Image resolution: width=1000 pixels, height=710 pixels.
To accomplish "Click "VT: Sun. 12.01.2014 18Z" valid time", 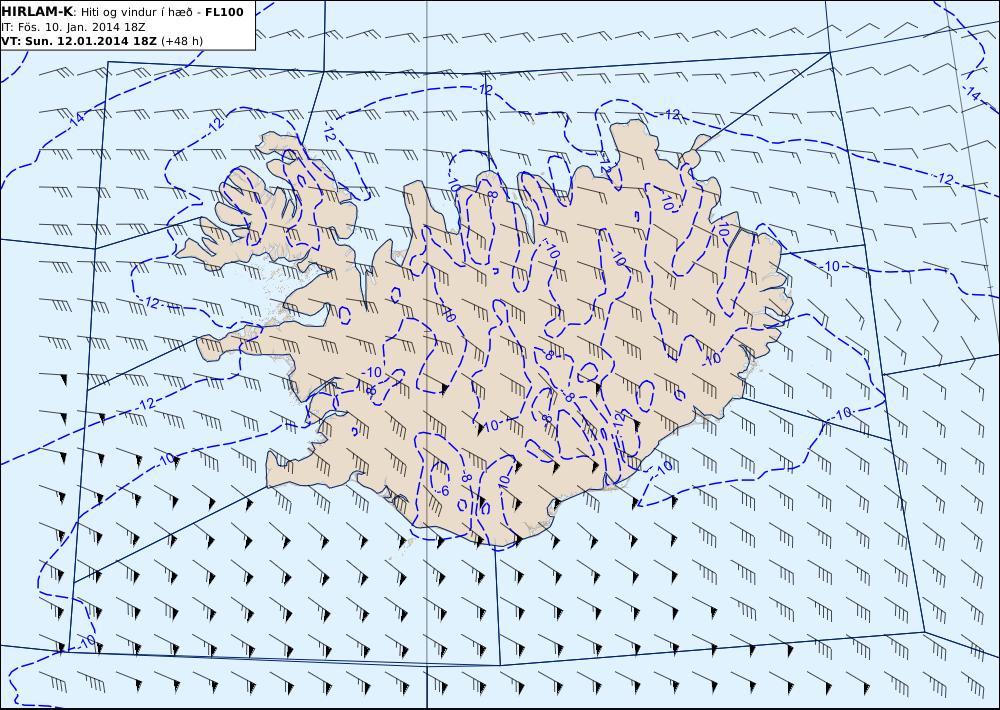I will pyautogui.click(x=79, y=41).
